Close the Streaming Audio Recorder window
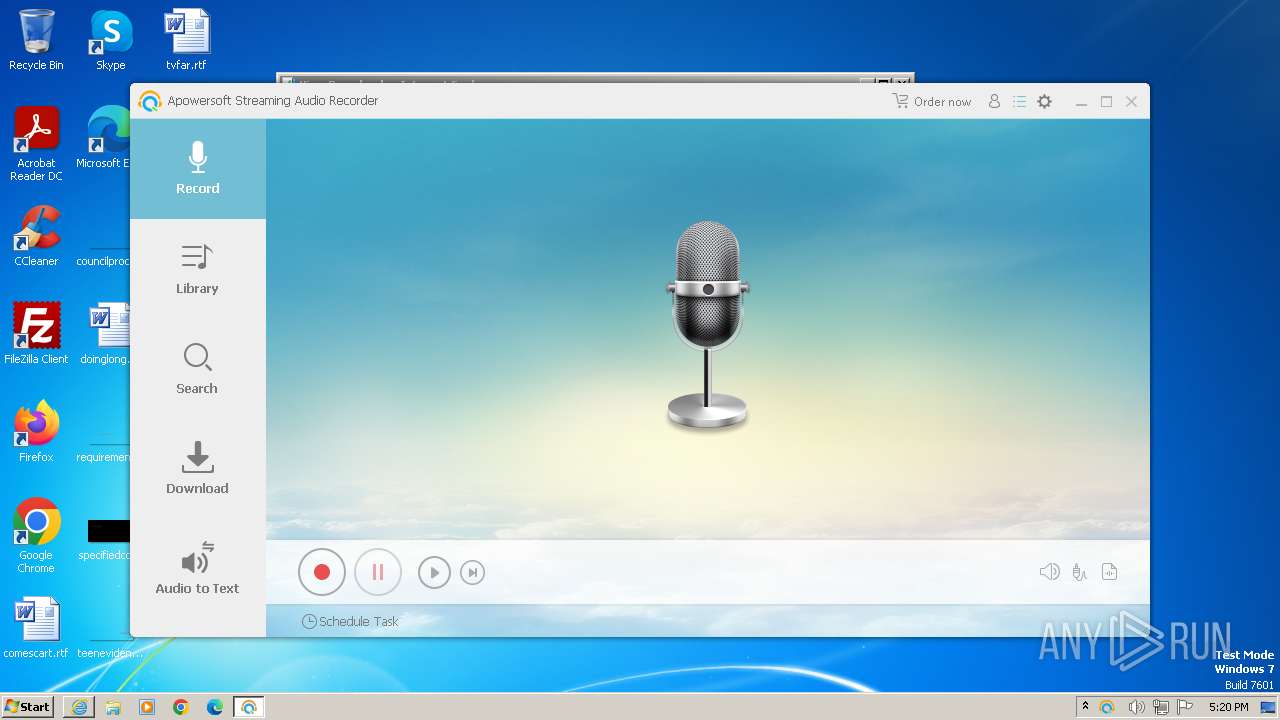The width and height of the screenshot is (1280, 720). (x=1132, y=102)
